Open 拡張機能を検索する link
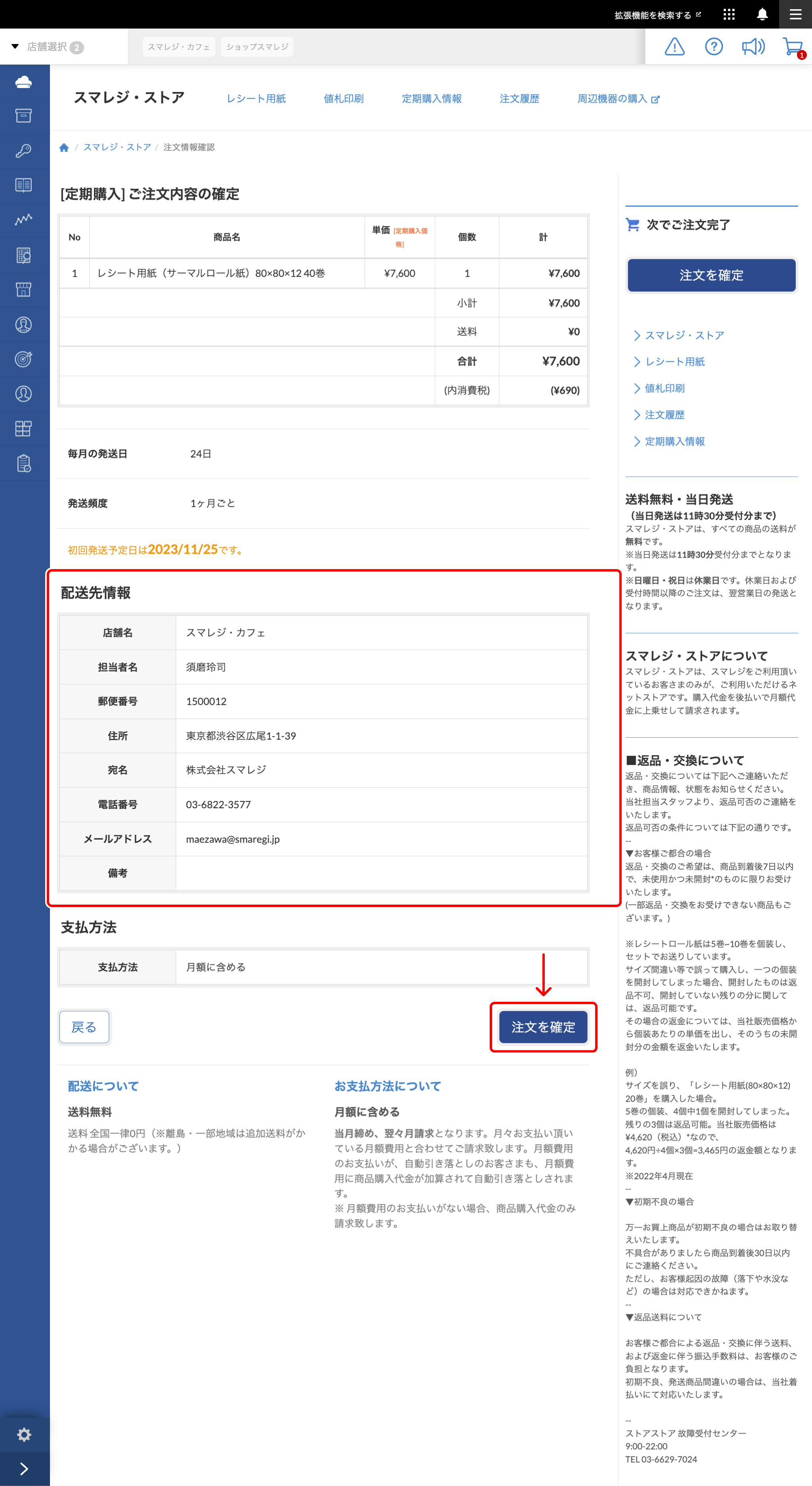Image resolution: width=812 pixels, height=1486 pixels. pos(658,15)
